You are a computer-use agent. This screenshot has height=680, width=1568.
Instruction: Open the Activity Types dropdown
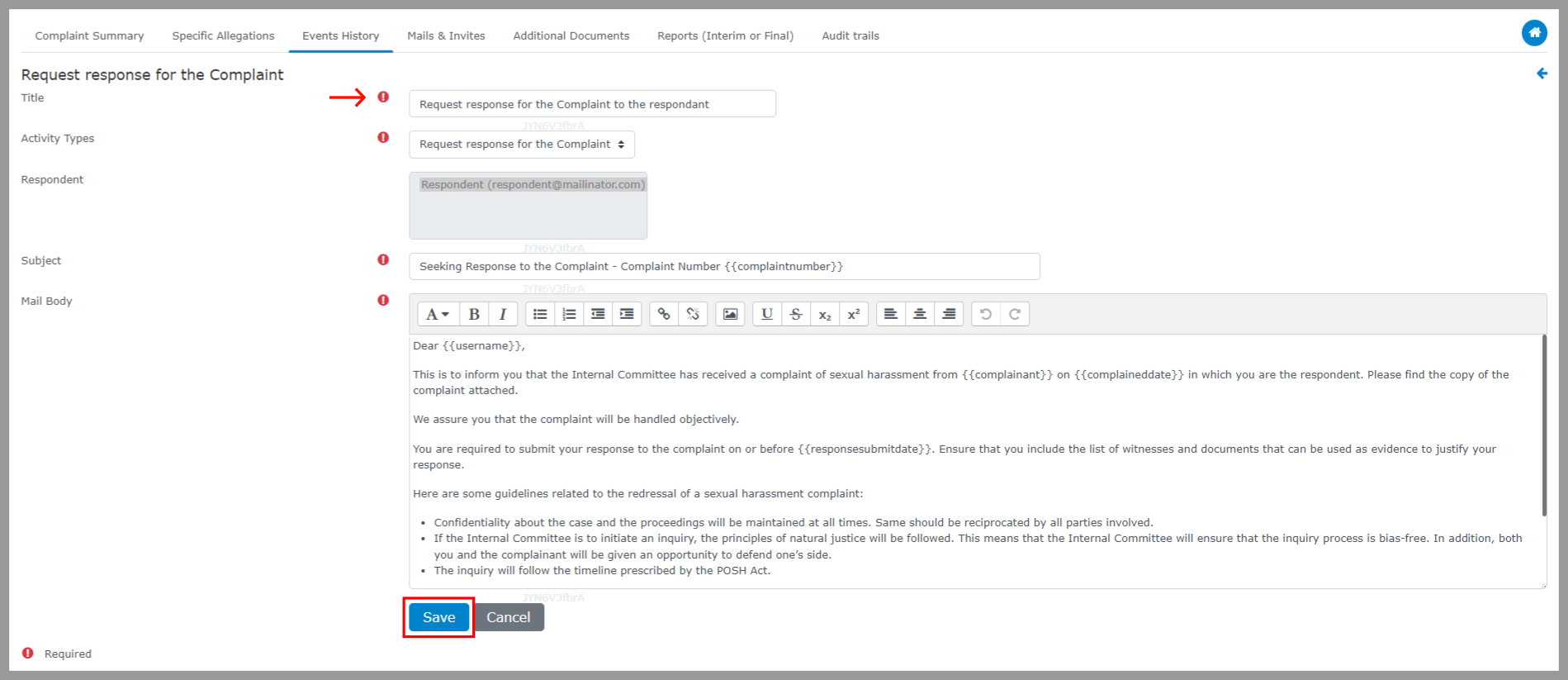[521, 145]
